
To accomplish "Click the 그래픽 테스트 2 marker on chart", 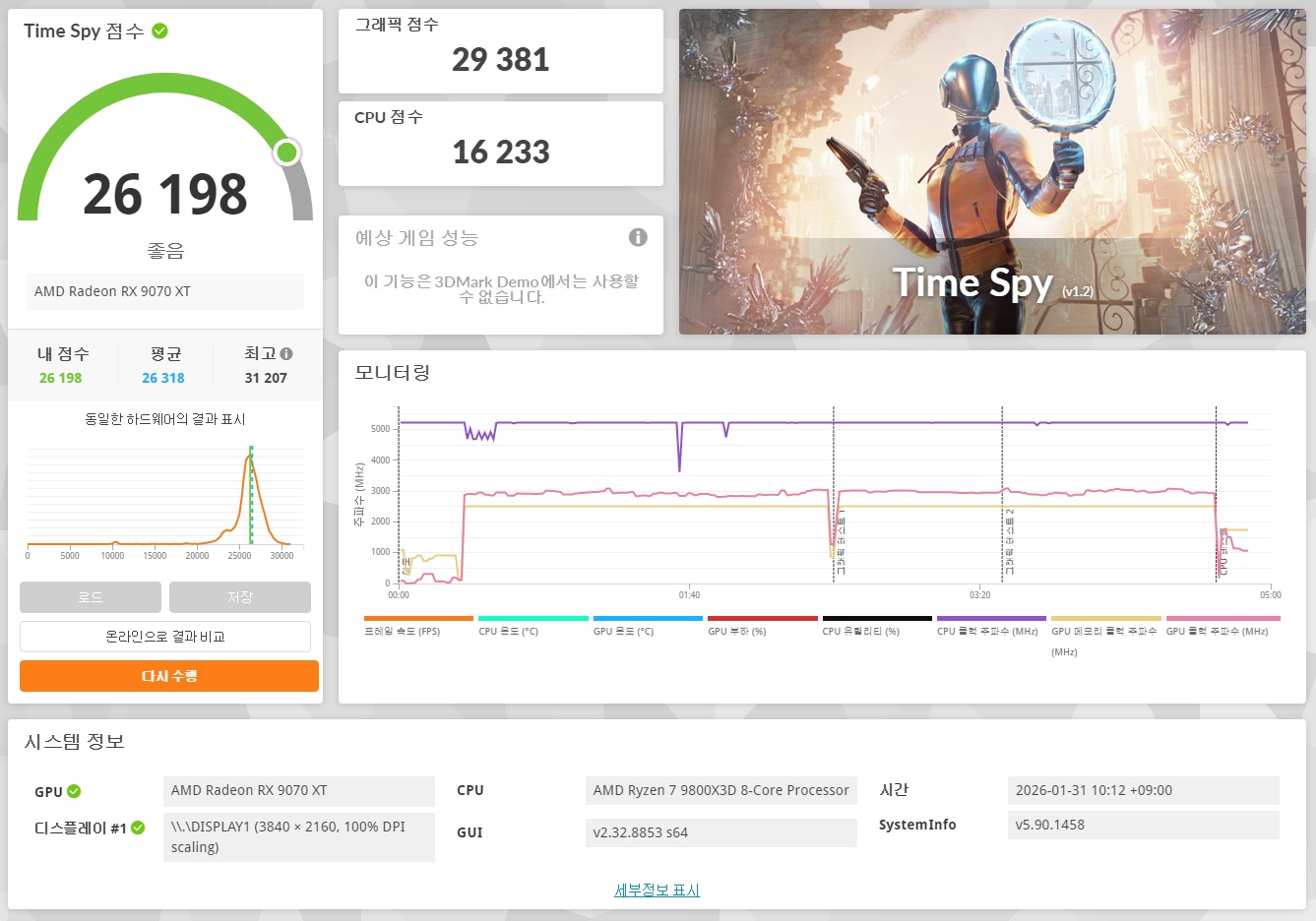I will coord(1009,541).
